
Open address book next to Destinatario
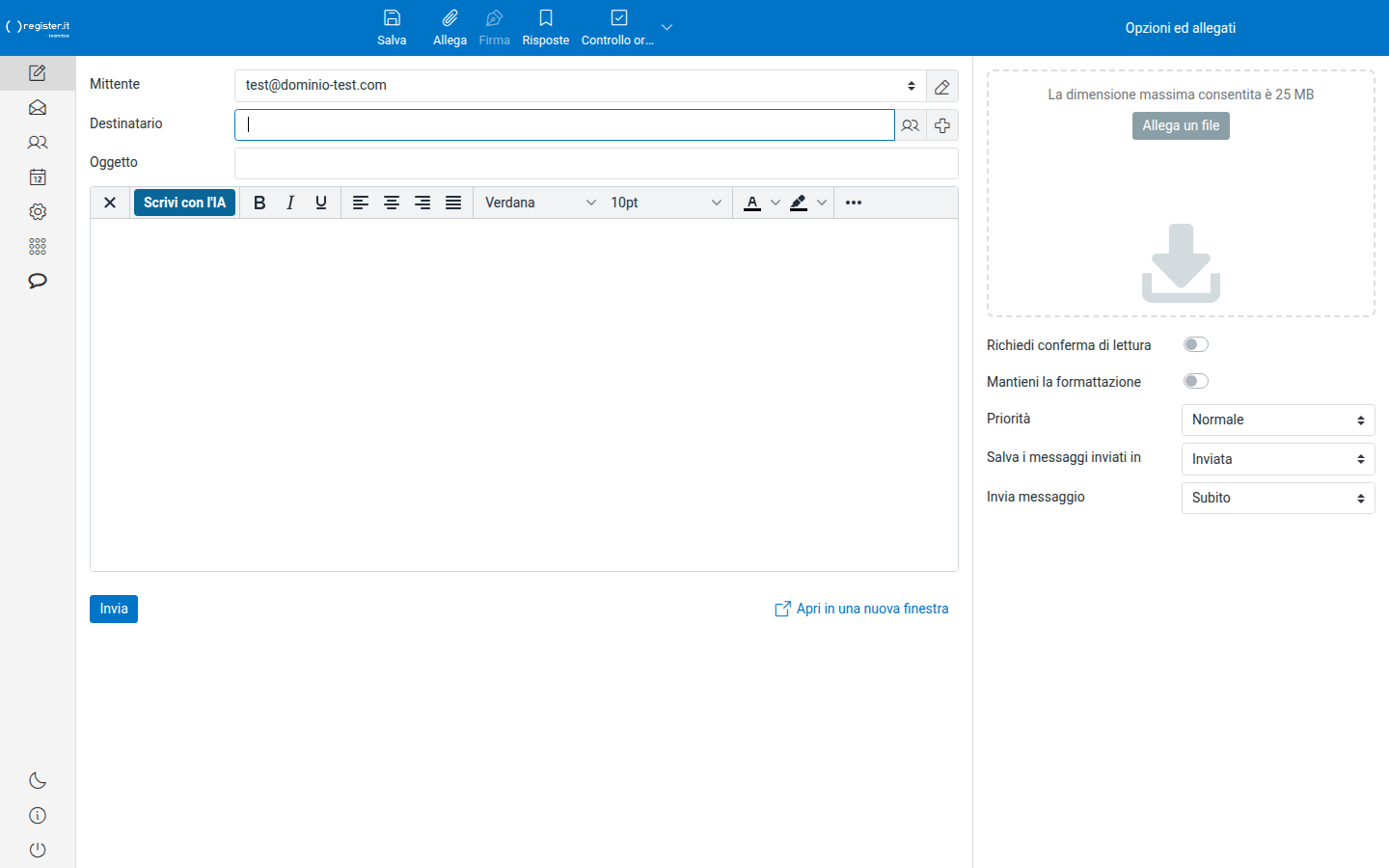pyautogui.click(x=911, y=125)
